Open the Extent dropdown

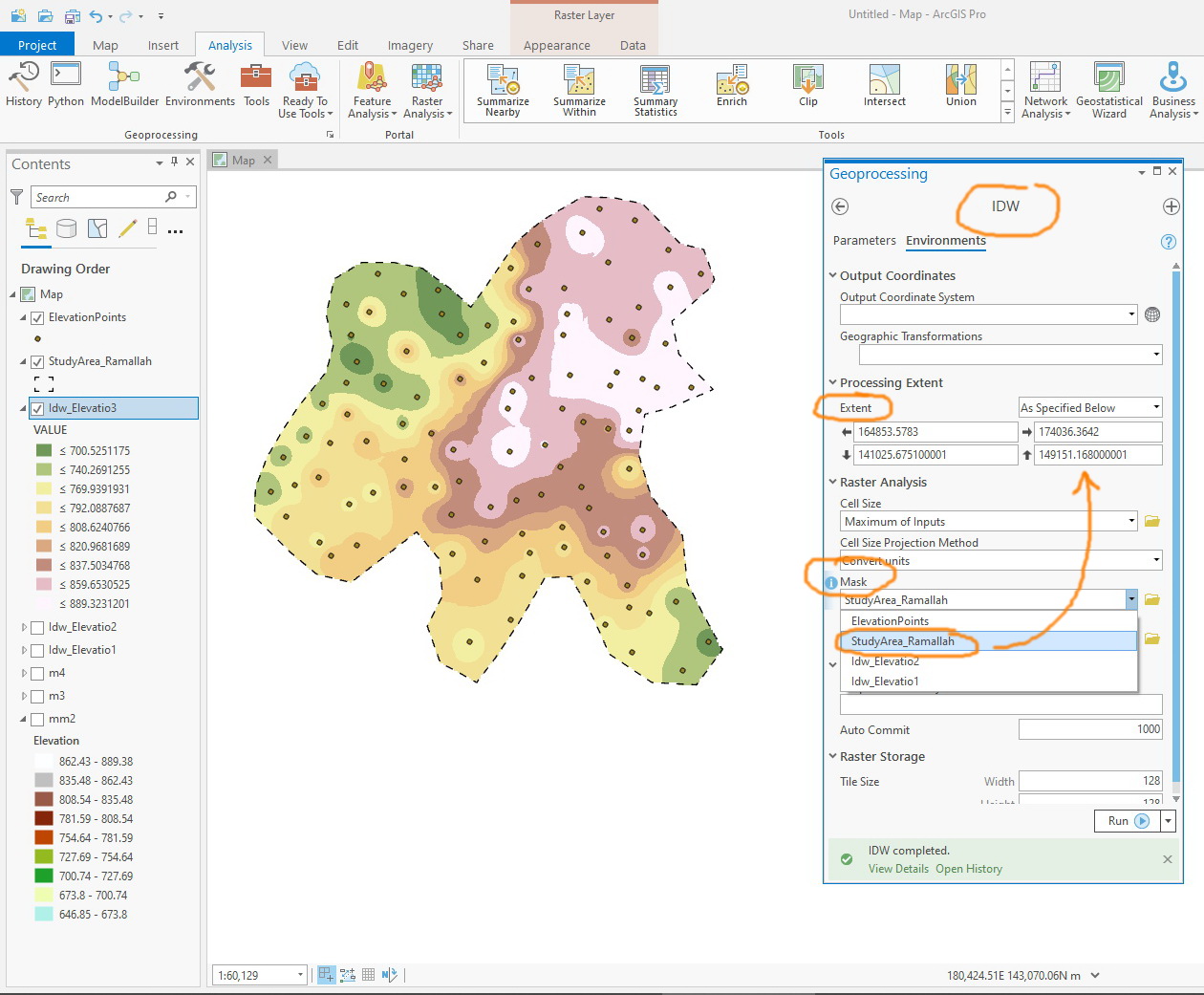click(x=1089, y=408)
